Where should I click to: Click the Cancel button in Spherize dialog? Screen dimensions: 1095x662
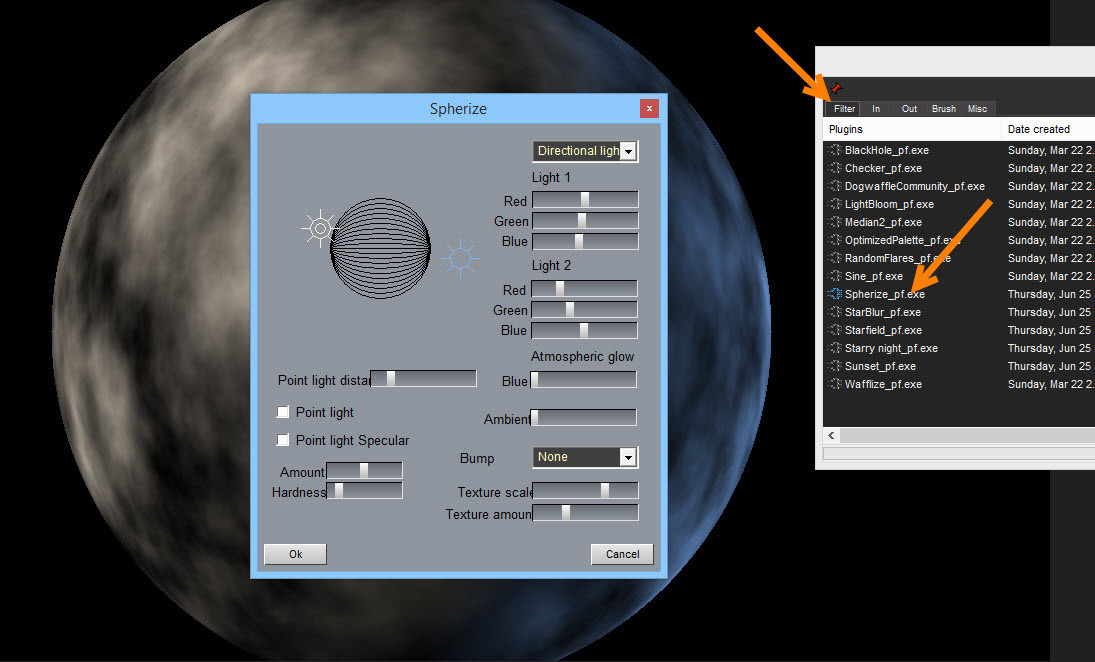point(622,554)
